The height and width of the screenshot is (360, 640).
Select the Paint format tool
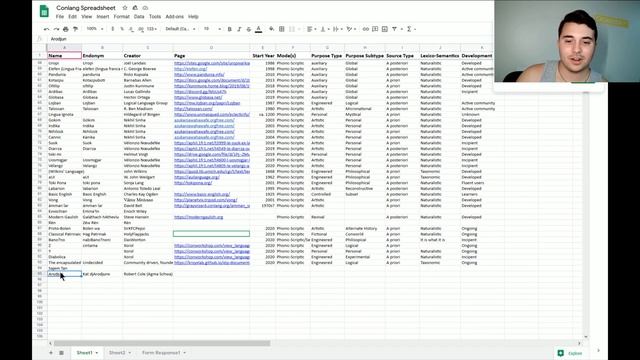(x=76, y=29)
